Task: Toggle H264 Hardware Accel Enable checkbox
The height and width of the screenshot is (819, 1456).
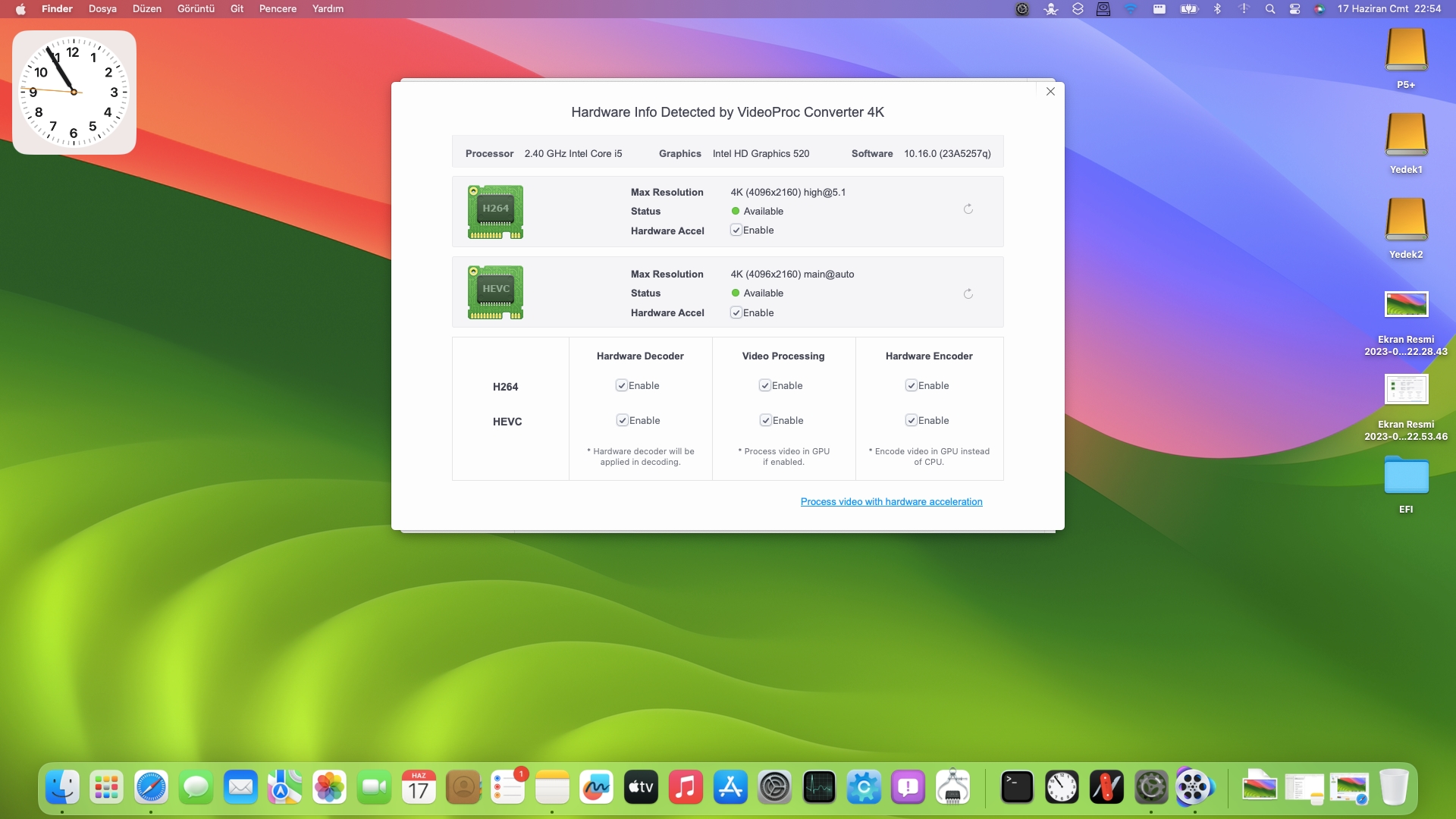Action: point(736,231)
